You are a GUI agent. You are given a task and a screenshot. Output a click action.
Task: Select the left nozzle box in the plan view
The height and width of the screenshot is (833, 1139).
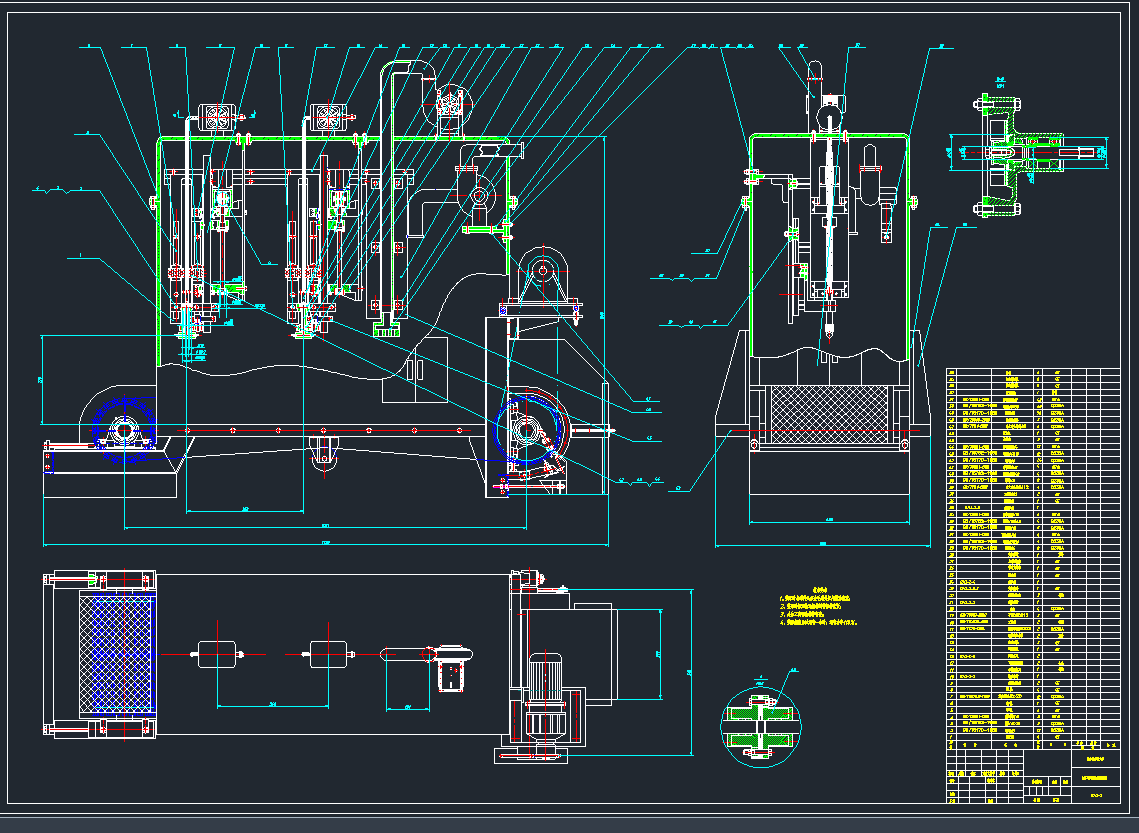pyautogui.click(x=220, y=654)
